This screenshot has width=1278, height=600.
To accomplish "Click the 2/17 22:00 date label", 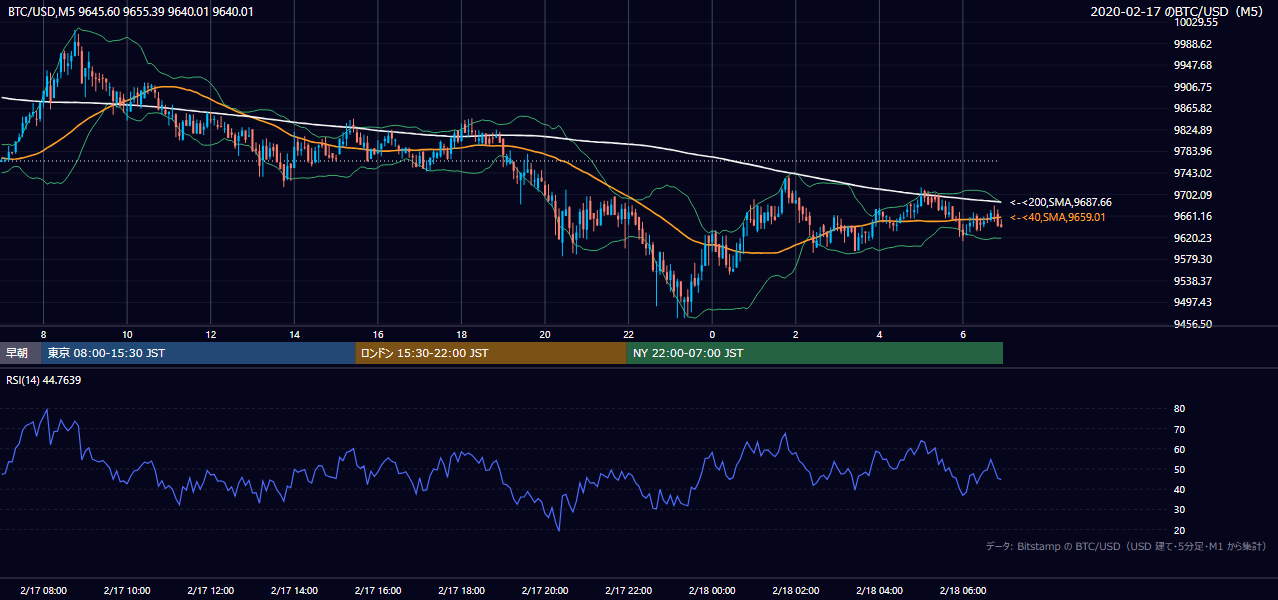I will 628,591.
